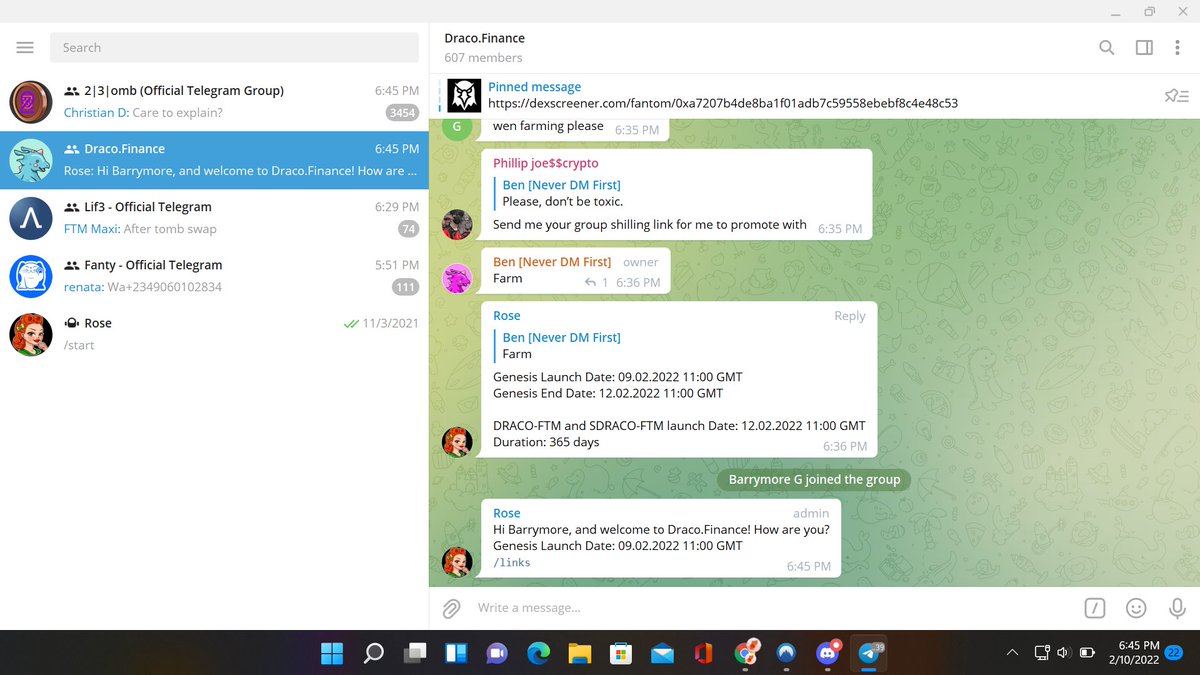Image resolution: width=1200 pixels, height=675 pixels.
Task: Open Fanty - Official Telegram chat
Action: pos(214,276)
